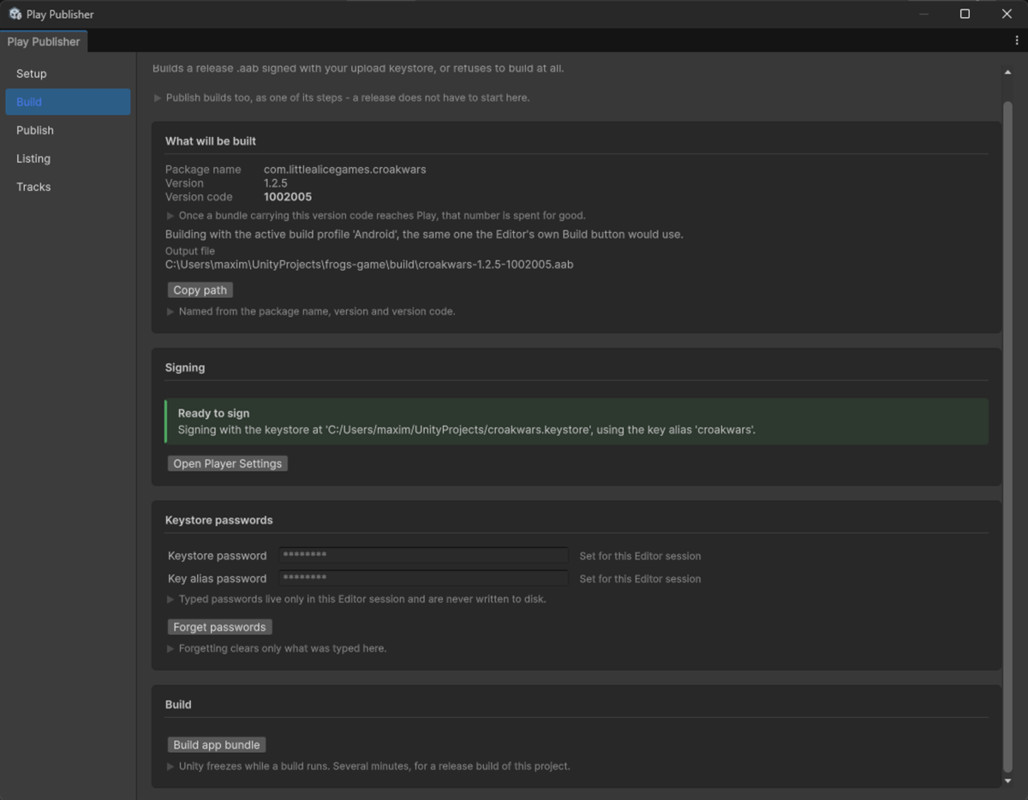
Task: Click 'Set for this Editor session' beside Keystore password
Action: (x=640, y=556)
